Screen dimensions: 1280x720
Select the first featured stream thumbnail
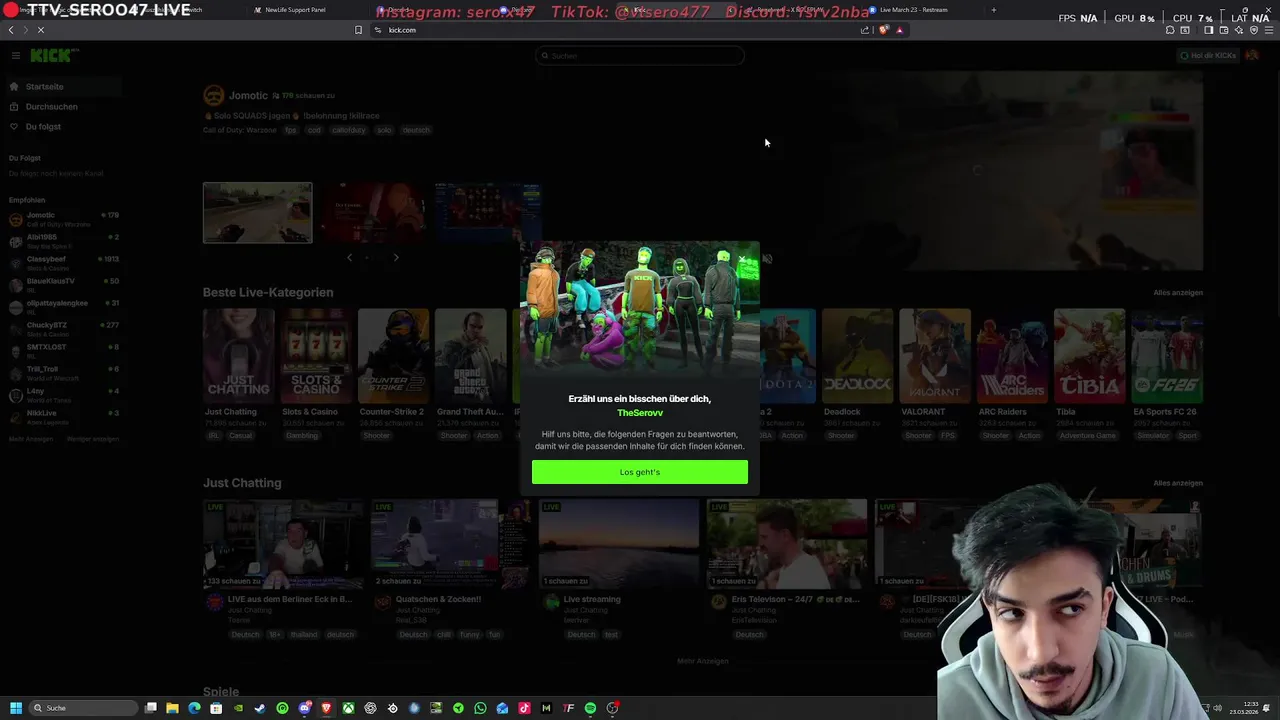[x=258, y=213]
